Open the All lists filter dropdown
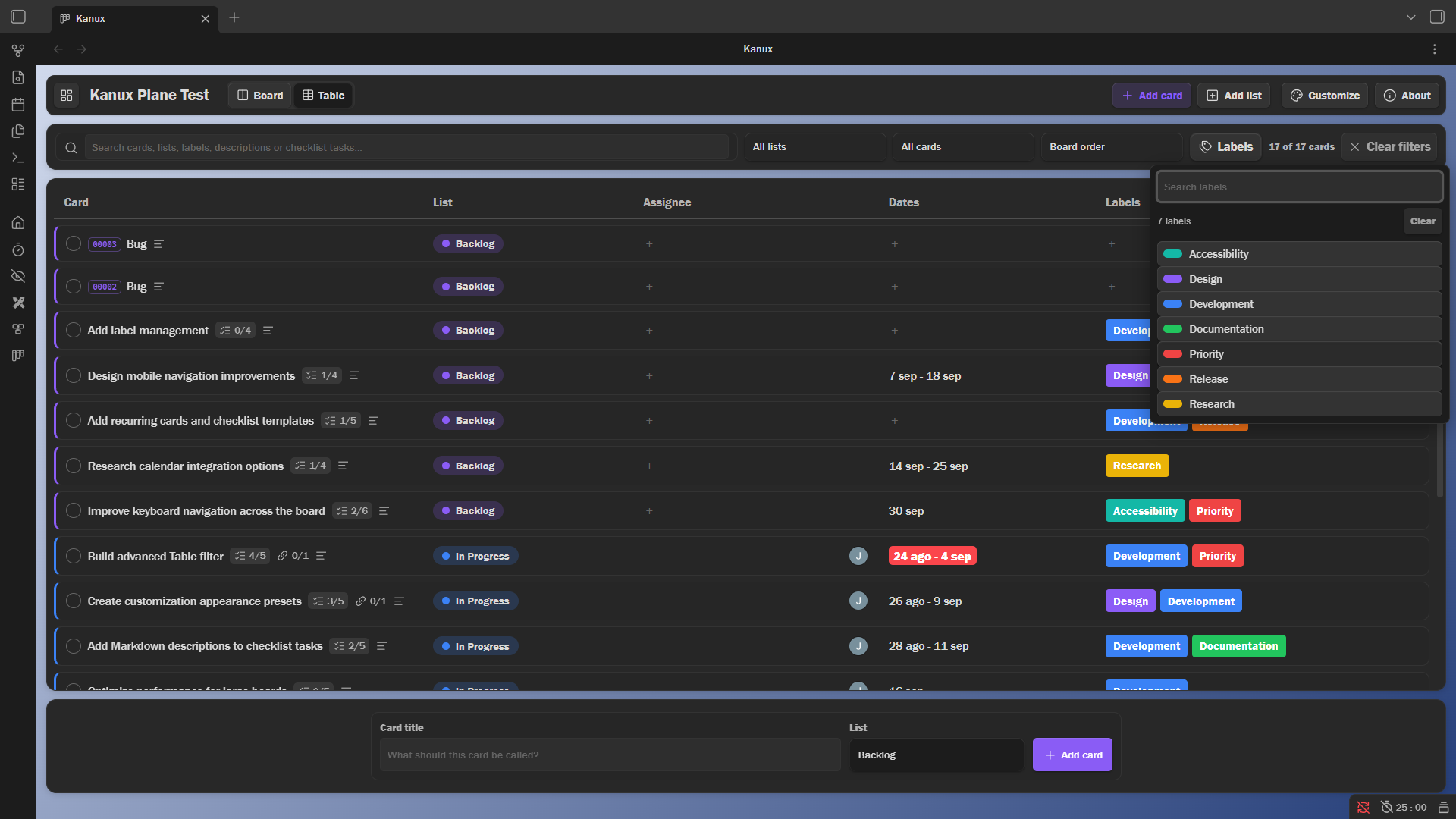The image size is (1456, 819). (x=815, y=147)
